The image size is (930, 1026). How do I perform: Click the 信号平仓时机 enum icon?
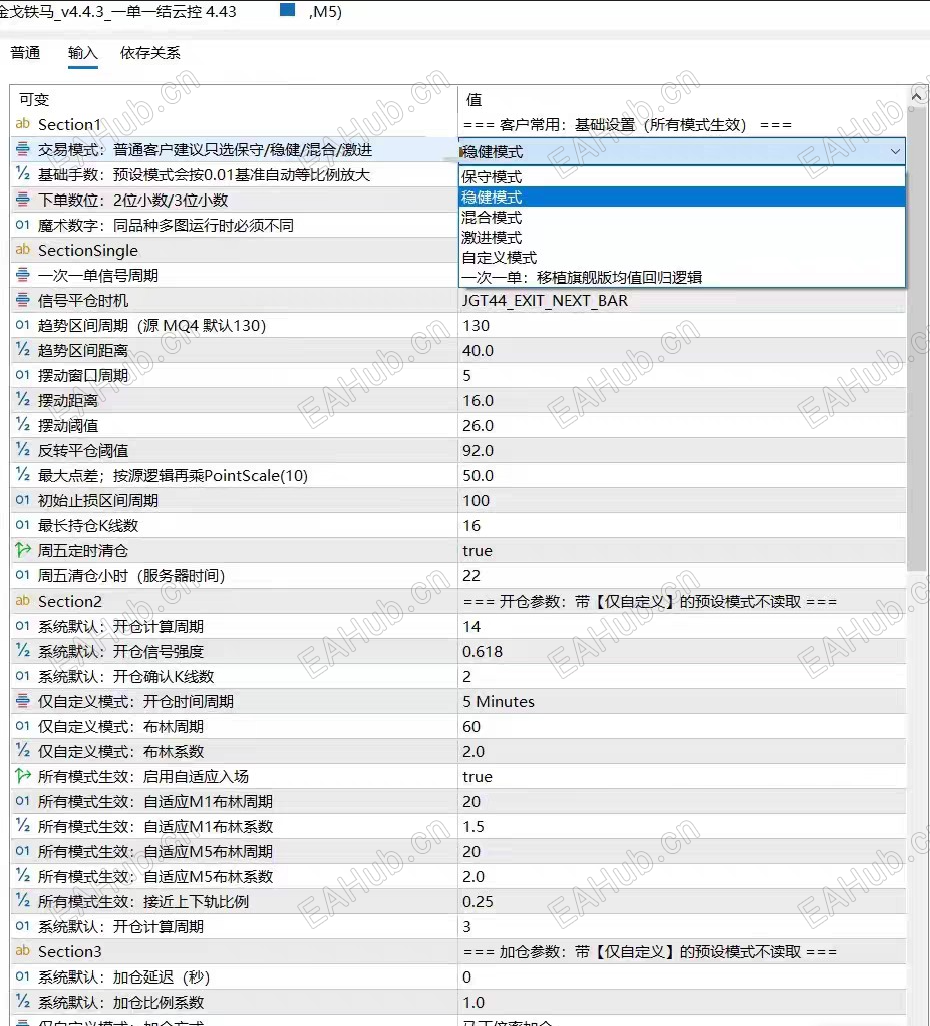pyautogui.click(x=23, y=300)
